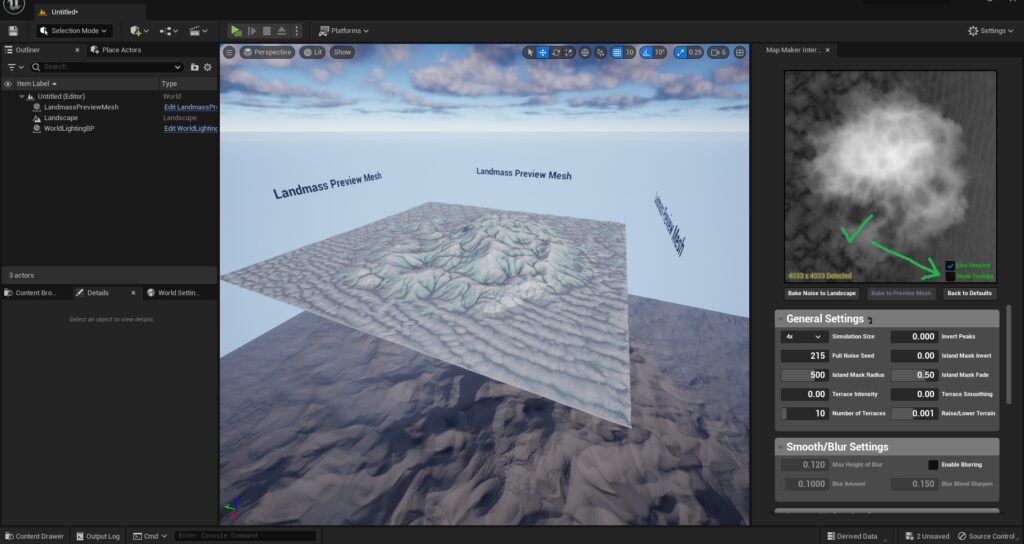The height and width of the screenshot is (544, 1024).
Task: Click the camera speed icon showing 6
Action: pos(718,52)
